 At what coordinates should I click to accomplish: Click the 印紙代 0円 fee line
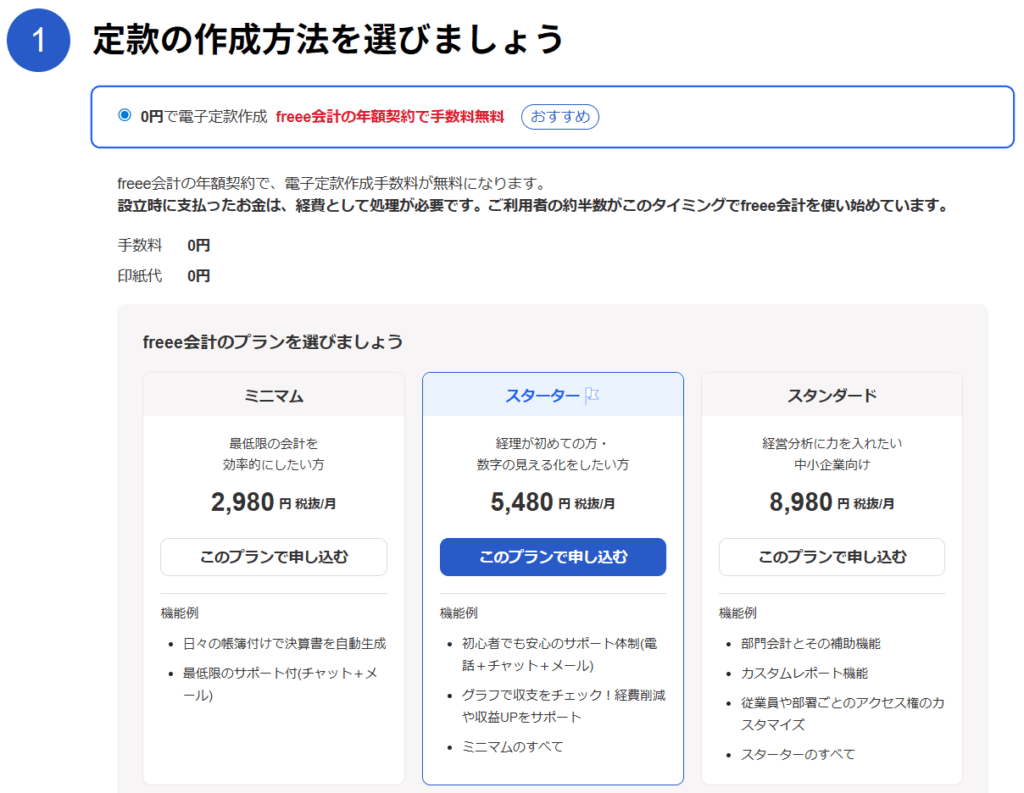click(164, 276)
